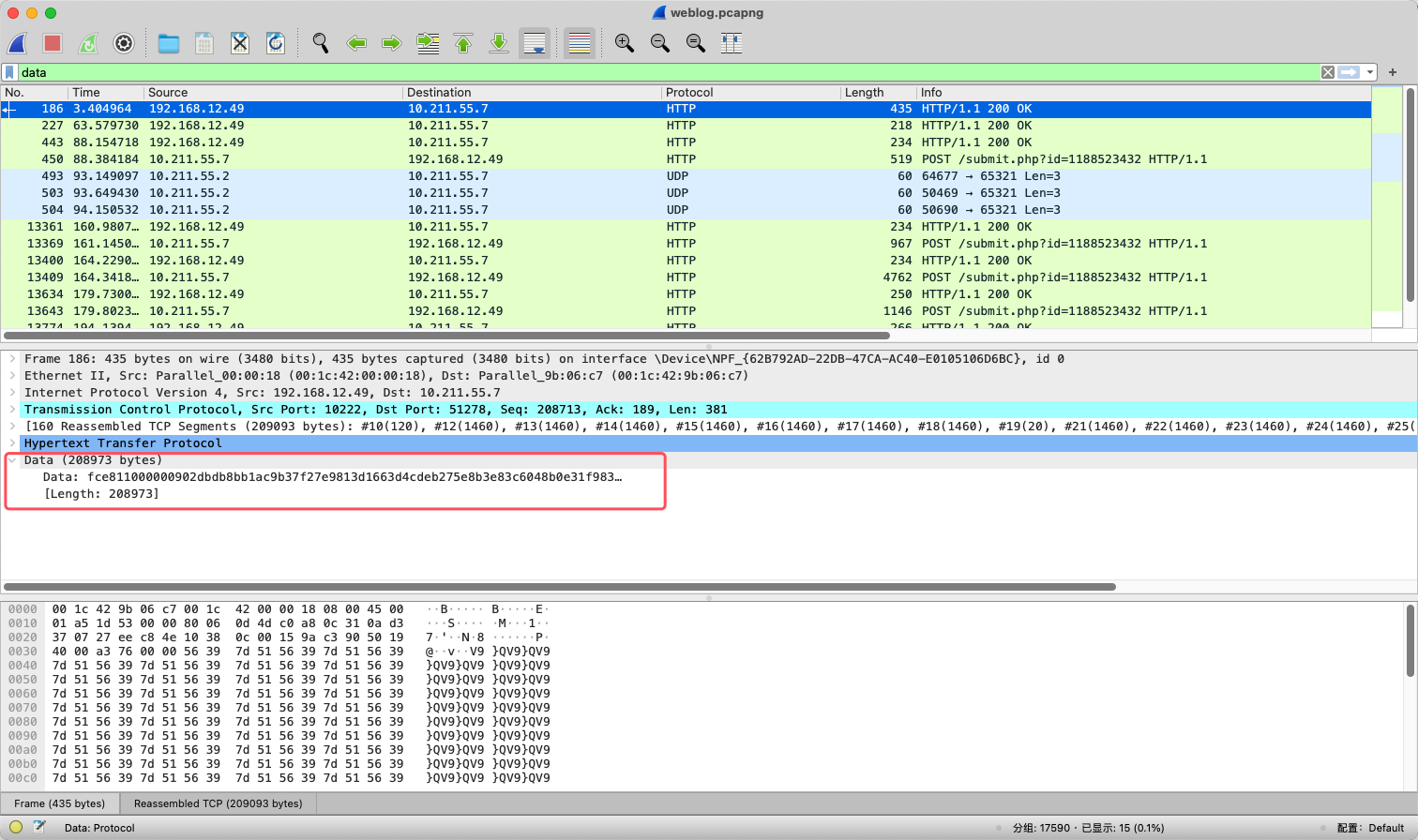Sort packets by Length column
The image size is (1418, 840).
[x=878, y=93]
